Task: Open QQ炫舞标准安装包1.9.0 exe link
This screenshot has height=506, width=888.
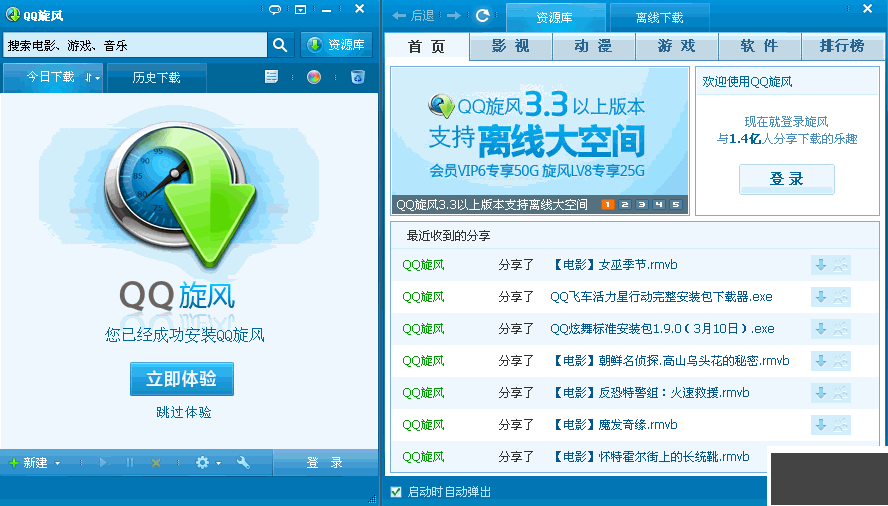Action: [x=663, y=329]
